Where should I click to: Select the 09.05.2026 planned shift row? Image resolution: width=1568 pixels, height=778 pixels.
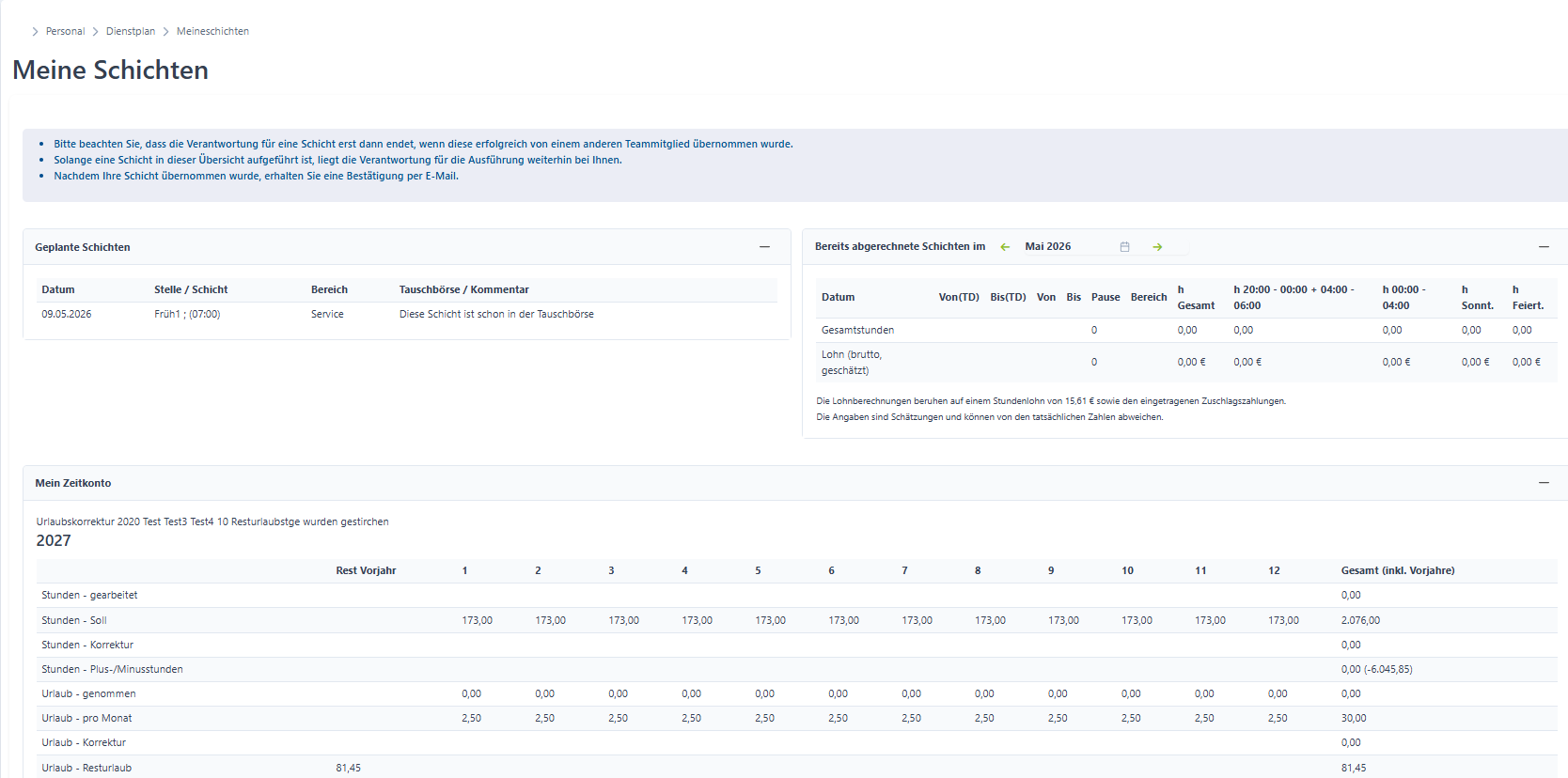point(407,315)
